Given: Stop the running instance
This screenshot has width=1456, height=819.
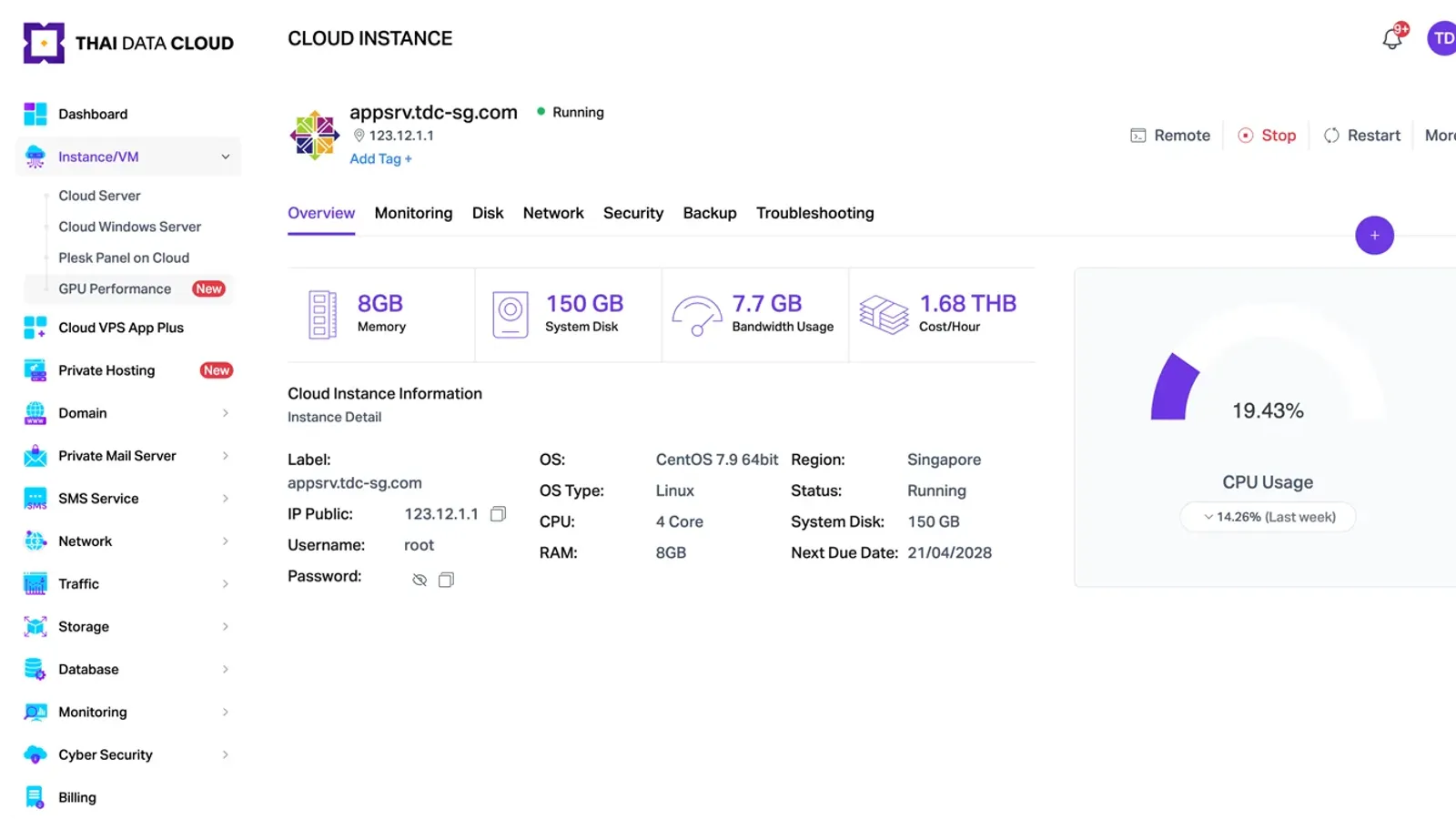Looking at the screenshot, I should coord(1267,136).
